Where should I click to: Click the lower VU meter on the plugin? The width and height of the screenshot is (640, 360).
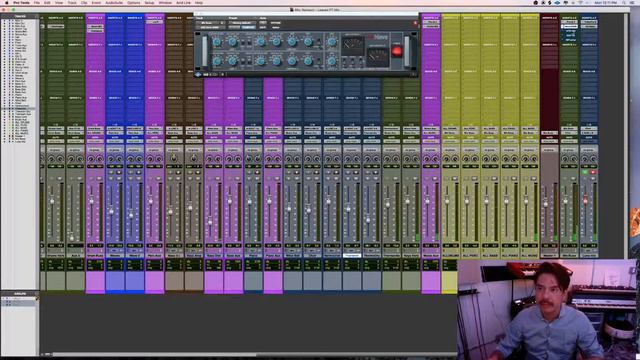click(378, 57)
